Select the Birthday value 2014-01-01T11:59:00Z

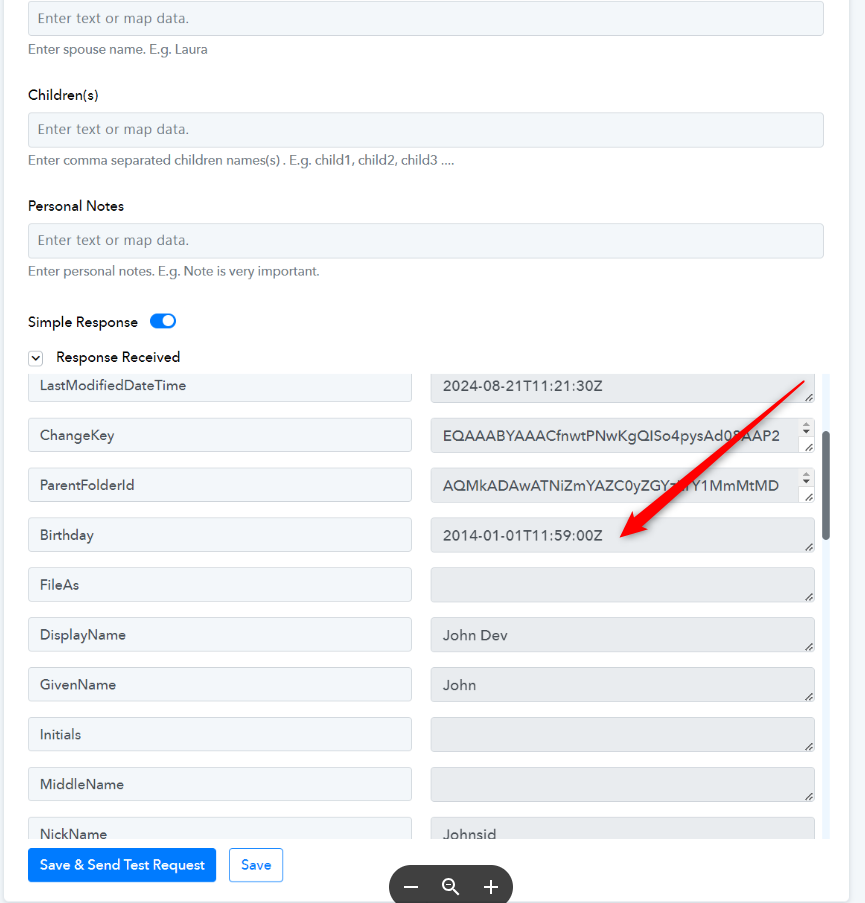point(522,536)
